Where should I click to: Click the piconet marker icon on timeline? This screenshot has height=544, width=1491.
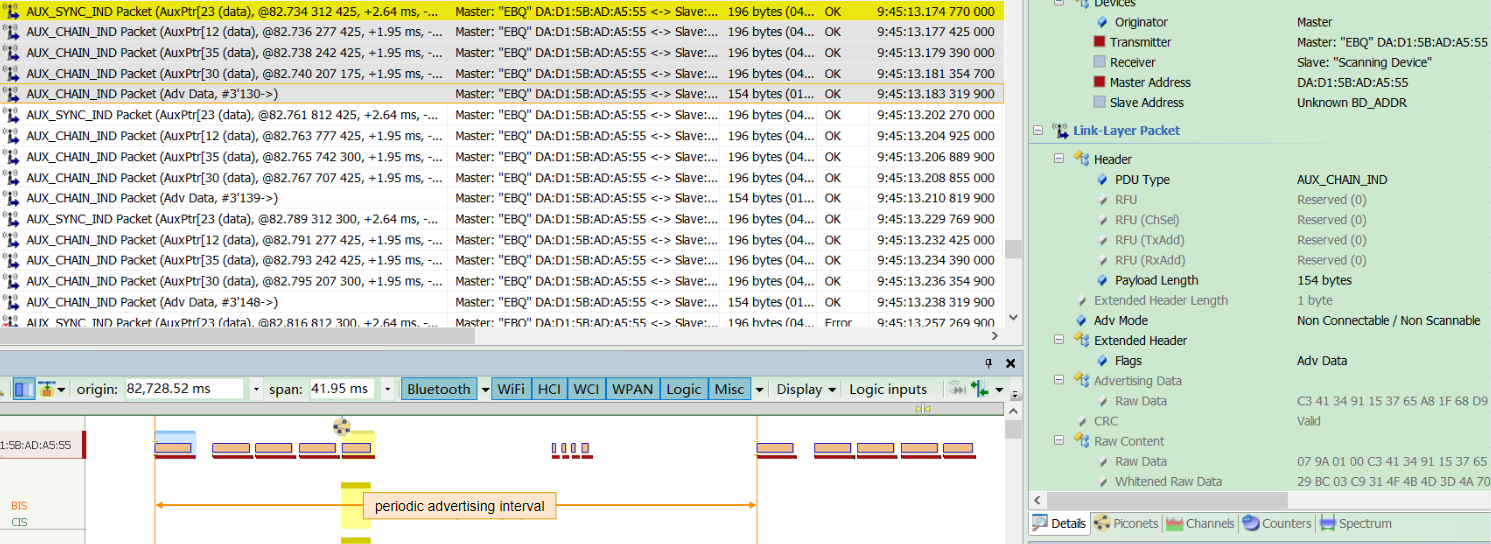click(342, 426)
